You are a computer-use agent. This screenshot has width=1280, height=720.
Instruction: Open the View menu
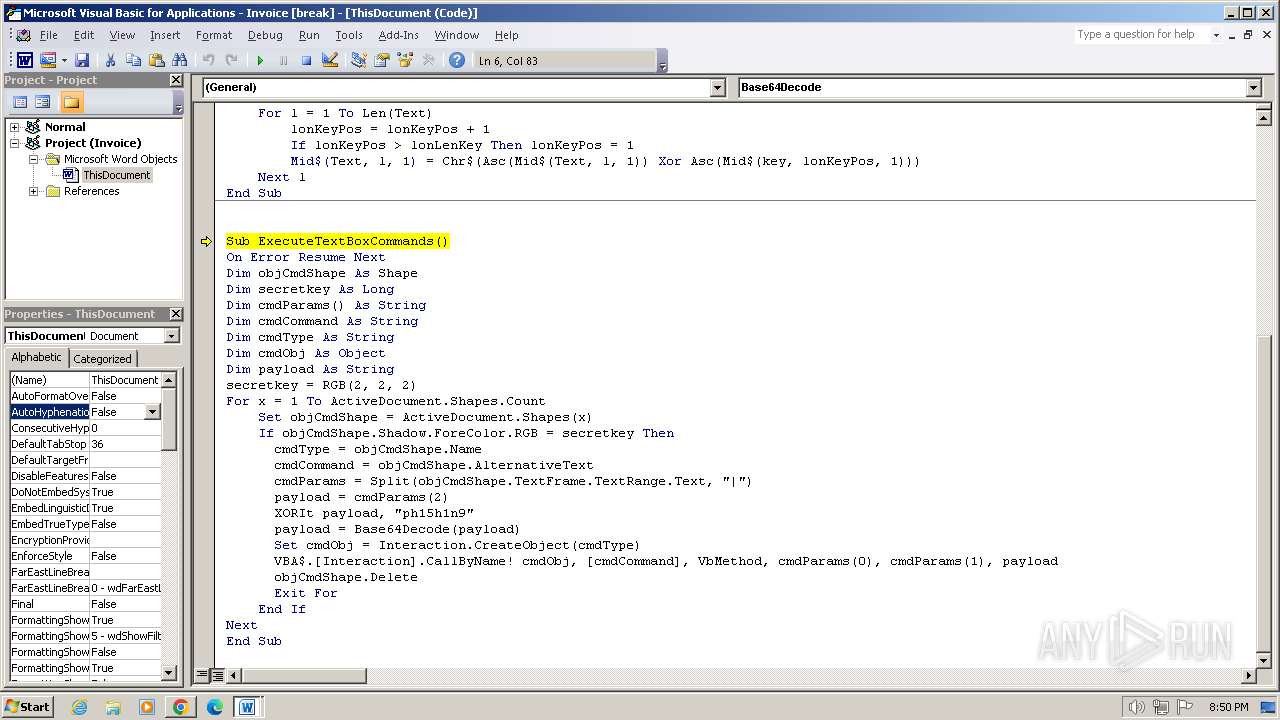point(122,35)
